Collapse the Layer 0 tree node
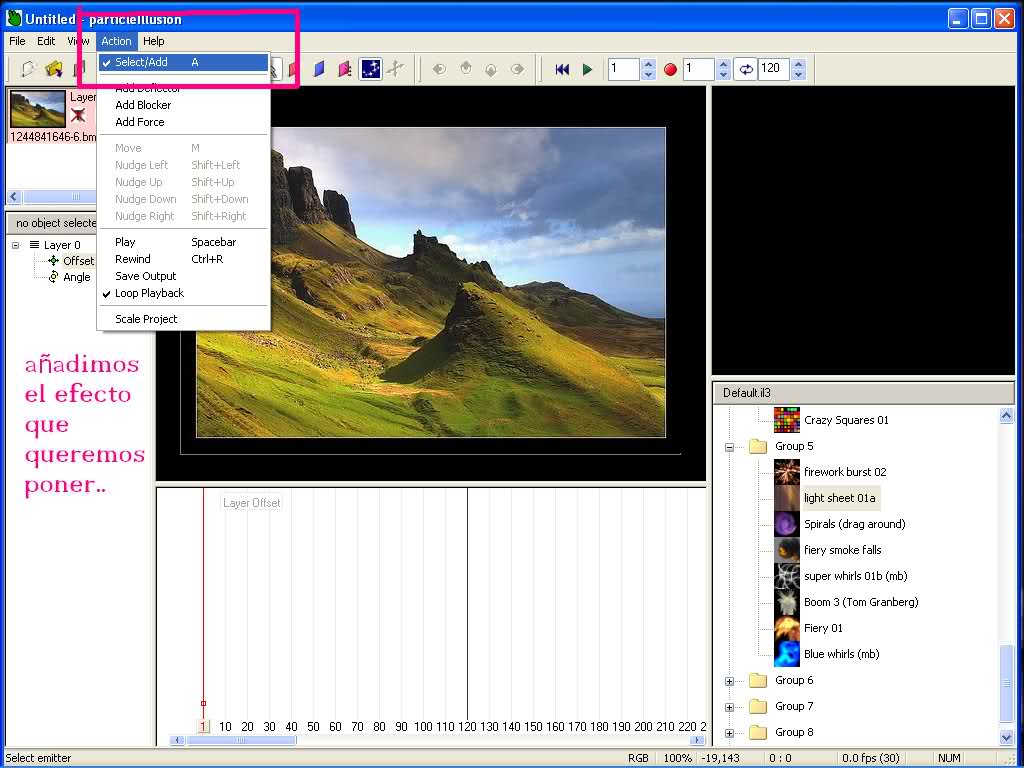Image resolution: width=1024 pixels, height=768 pixels. click(x=16, y=246)
